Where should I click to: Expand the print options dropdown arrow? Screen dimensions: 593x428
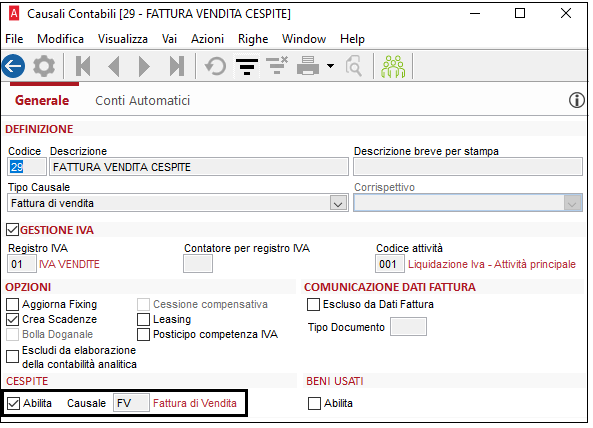[330, 66]
